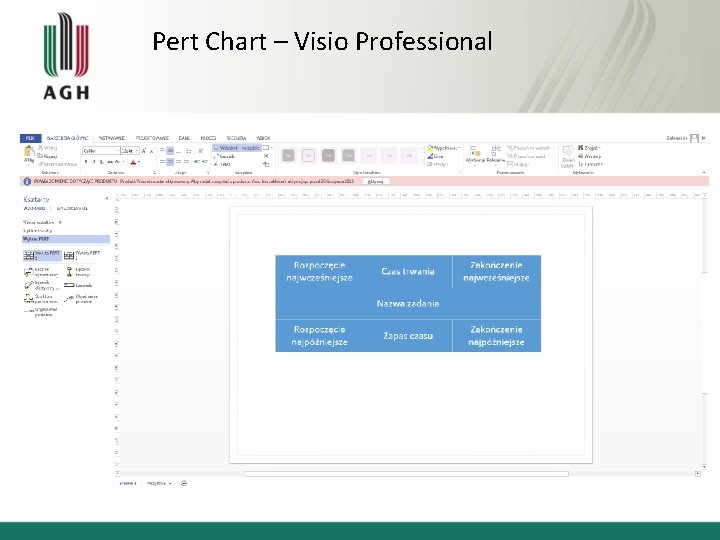Viewport: 720px width, 540px height.
Task: Select the Wykres PERT 1 shape
Action: 42,255
